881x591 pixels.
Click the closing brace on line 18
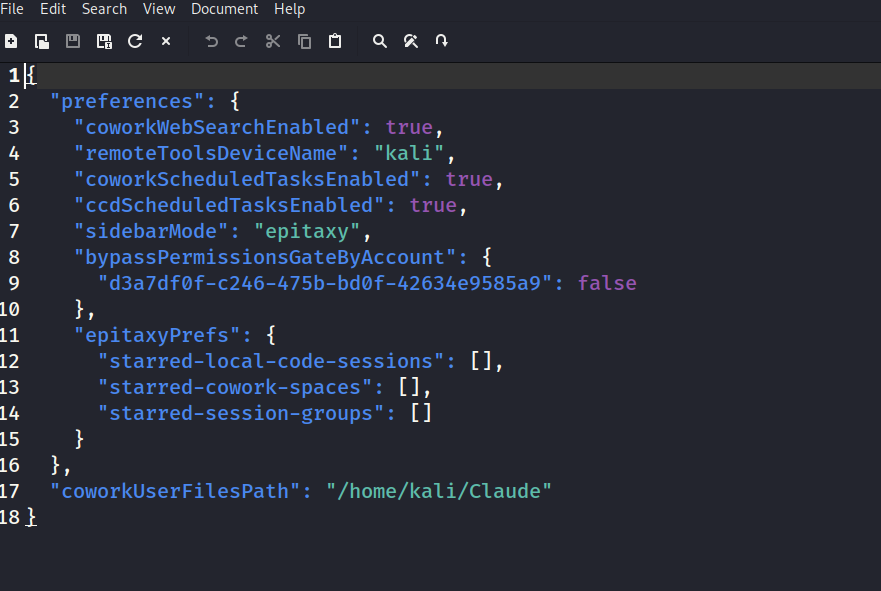(x=31, y=517)
